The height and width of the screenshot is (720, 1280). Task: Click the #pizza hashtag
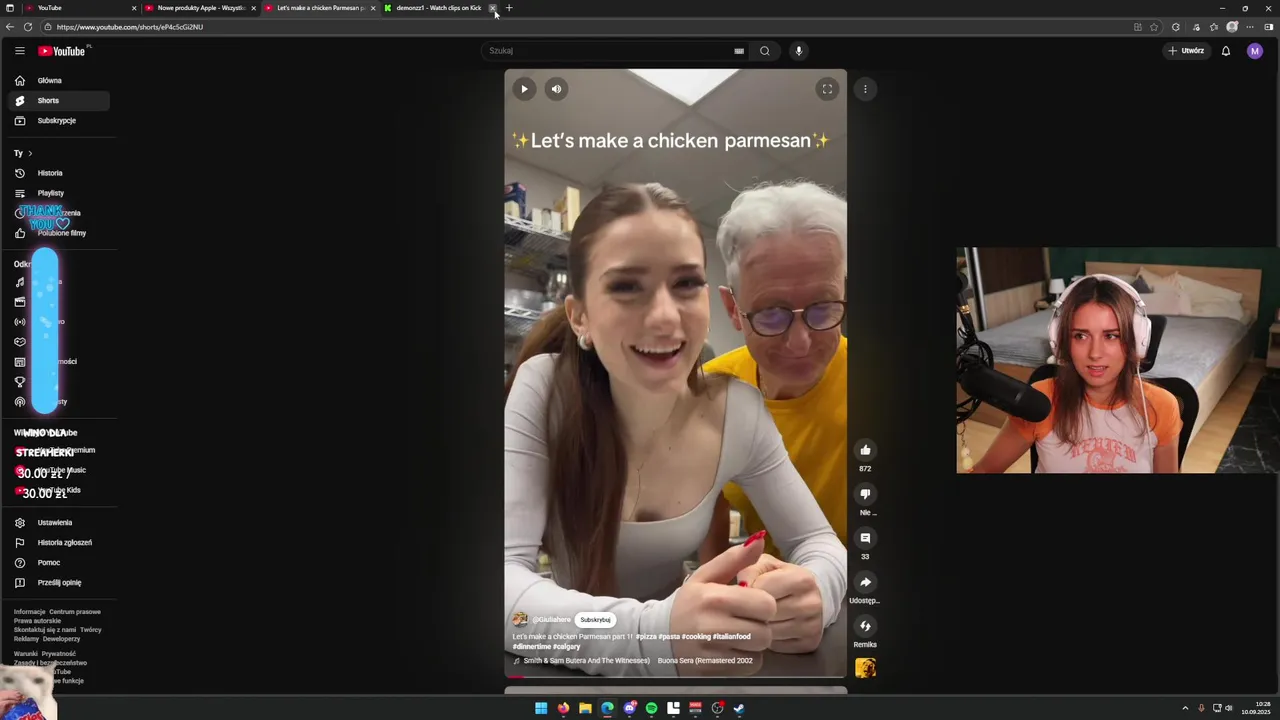pyautogui.click(x=645, y=637)
